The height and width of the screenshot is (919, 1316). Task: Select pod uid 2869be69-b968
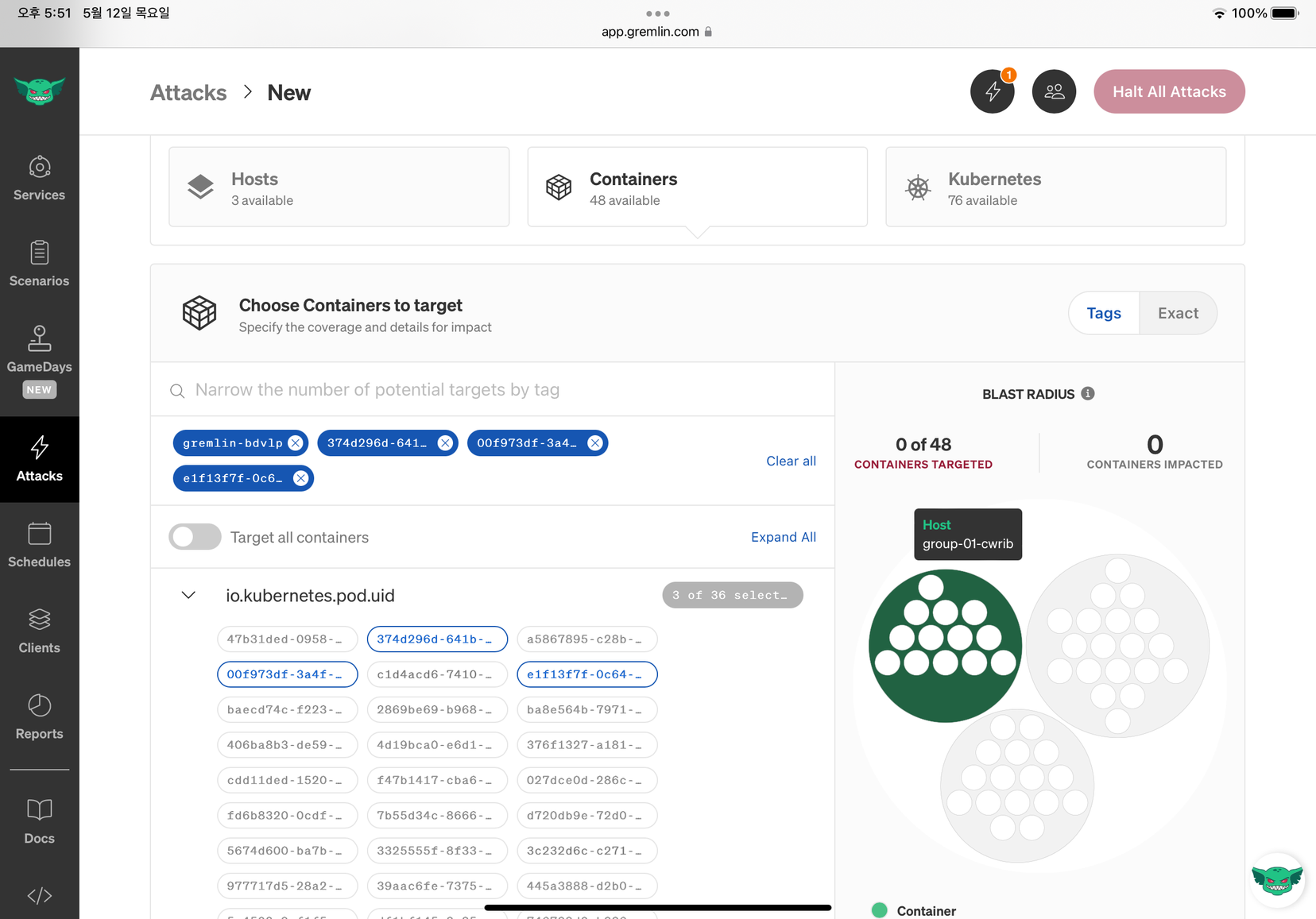[x=437, y=710]
